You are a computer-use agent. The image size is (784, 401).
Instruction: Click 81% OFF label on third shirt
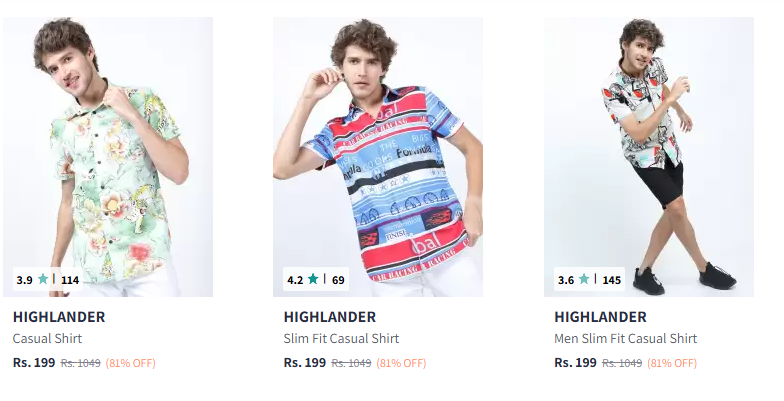pyautogui.click(x=672, y=363)
